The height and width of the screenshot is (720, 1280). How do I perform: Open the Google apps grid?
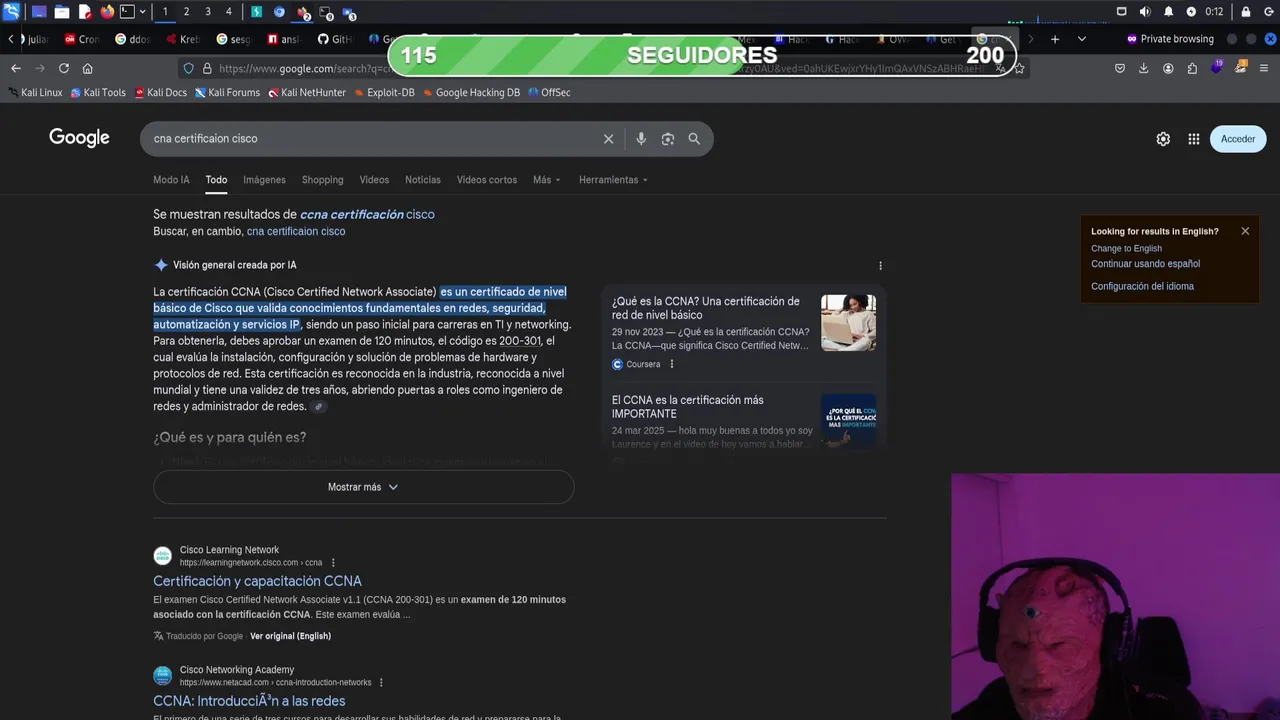coord(1193,139)
